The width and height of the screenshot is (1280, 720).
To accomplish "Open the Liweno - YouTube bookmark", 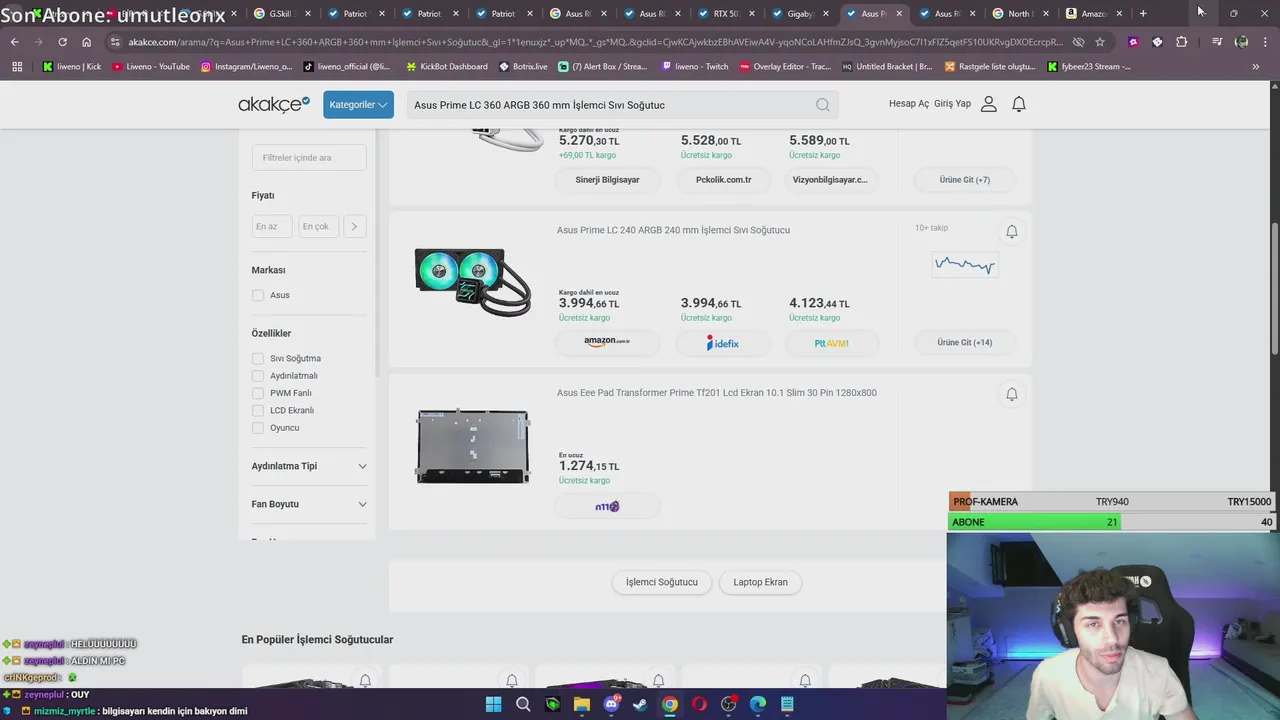I will [151, 66].
